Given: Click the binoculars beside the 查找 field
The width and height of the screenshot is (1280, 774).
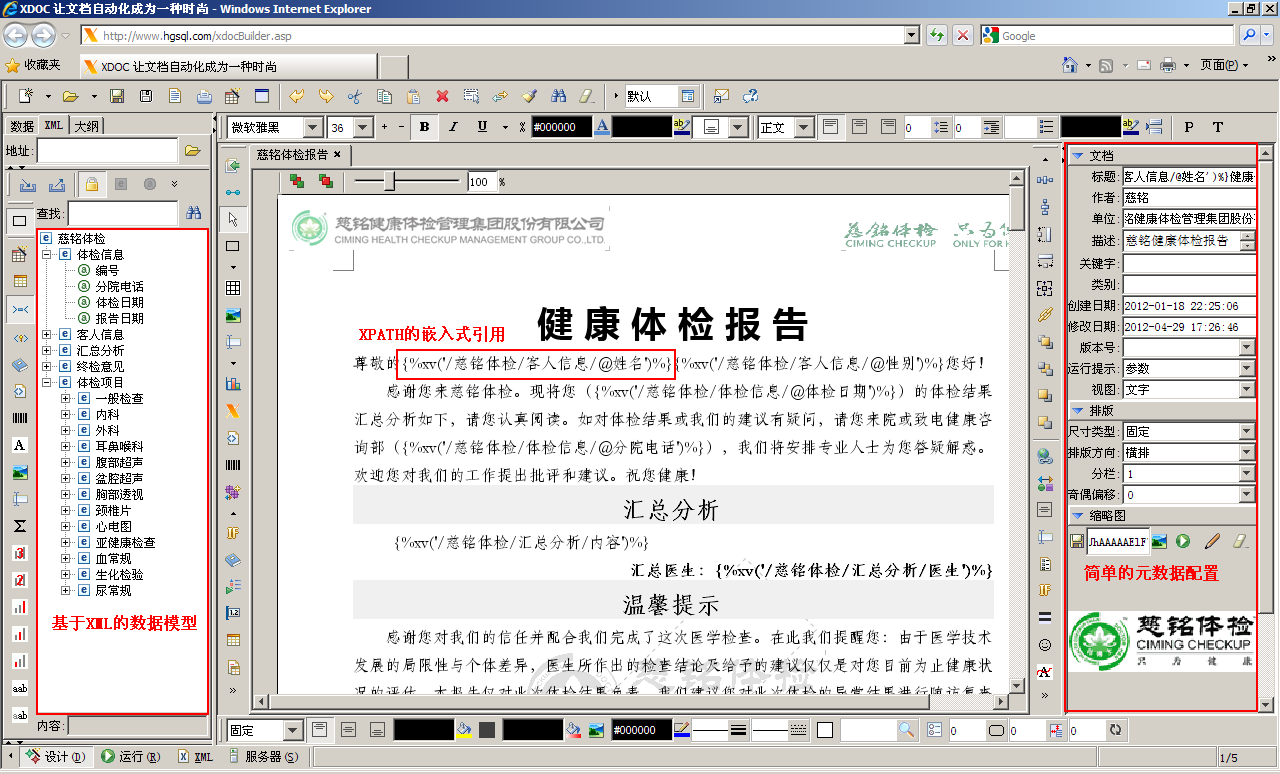Looking at the screenshot, I should [x=194, y=213].
